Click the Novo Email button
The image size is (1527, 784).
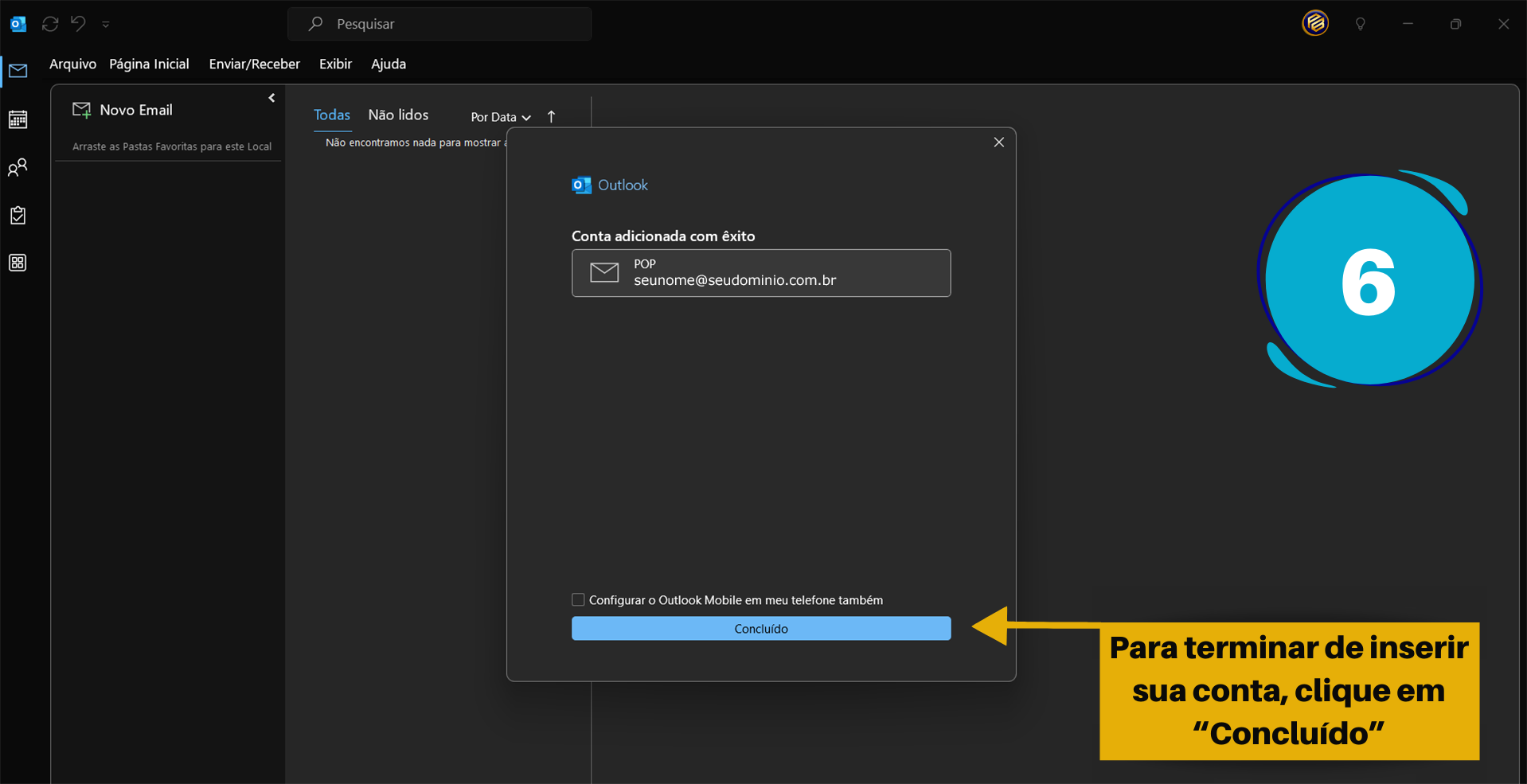coord(123,110)
